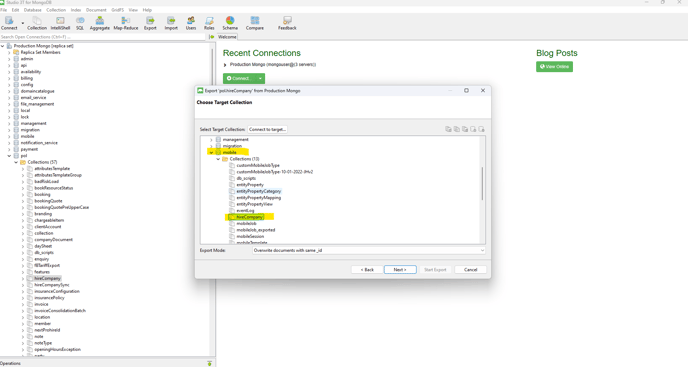The width and height of the screenshot is (688, 367).
Task: Open the green Connect button's dropdown arrow
Action: pyautogui.click(x=260, y=79)
